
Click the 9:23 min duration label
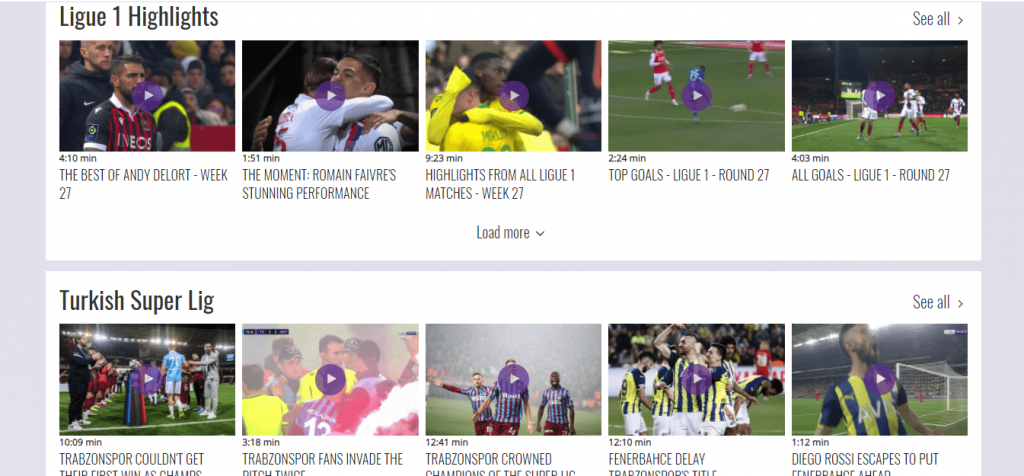(x=444, y=158)
